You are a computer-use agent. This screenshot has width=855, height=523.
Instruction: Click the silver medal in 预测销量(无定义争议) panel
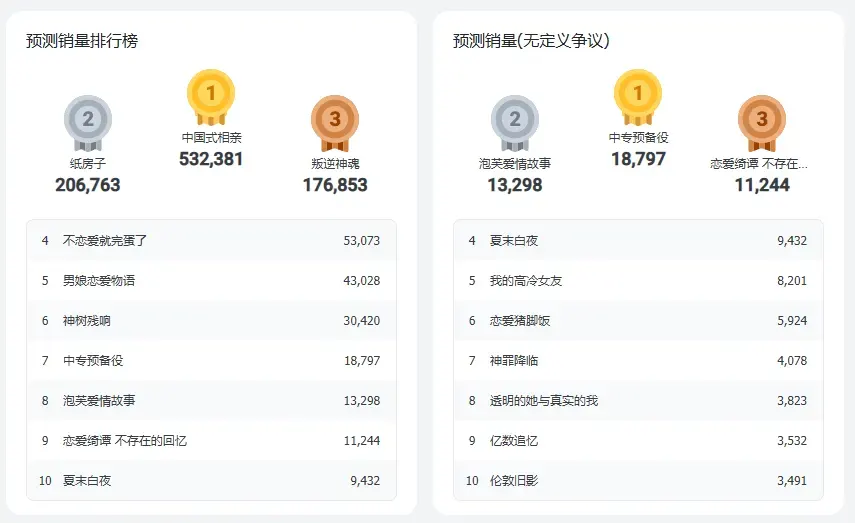click(x=515, y=123)
